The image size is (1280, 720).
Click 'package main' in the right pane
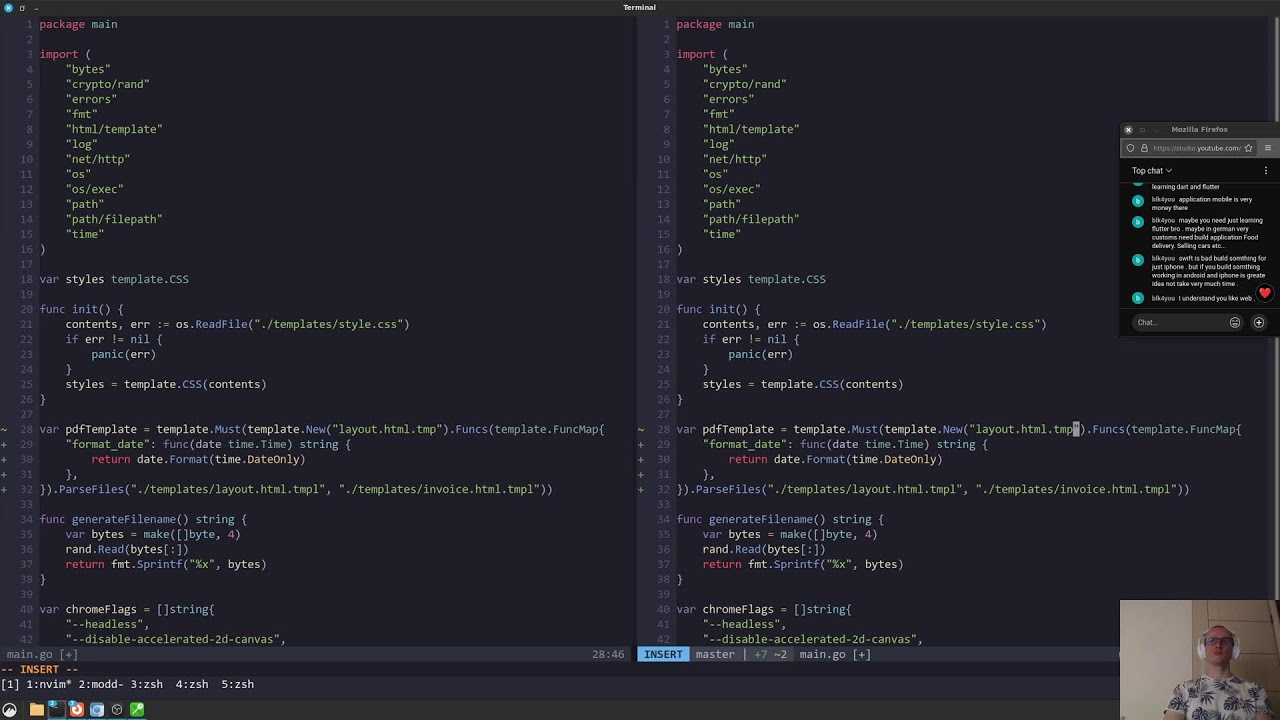click(x=715, y=24)
